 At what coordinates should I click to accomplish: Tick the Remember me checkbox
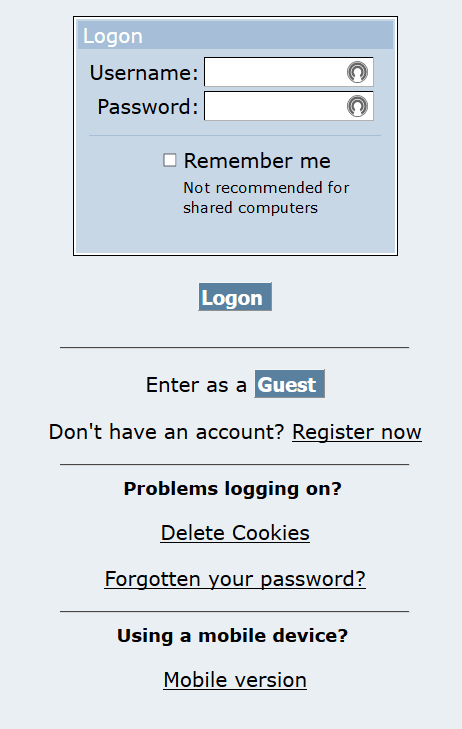click(170, 160)
